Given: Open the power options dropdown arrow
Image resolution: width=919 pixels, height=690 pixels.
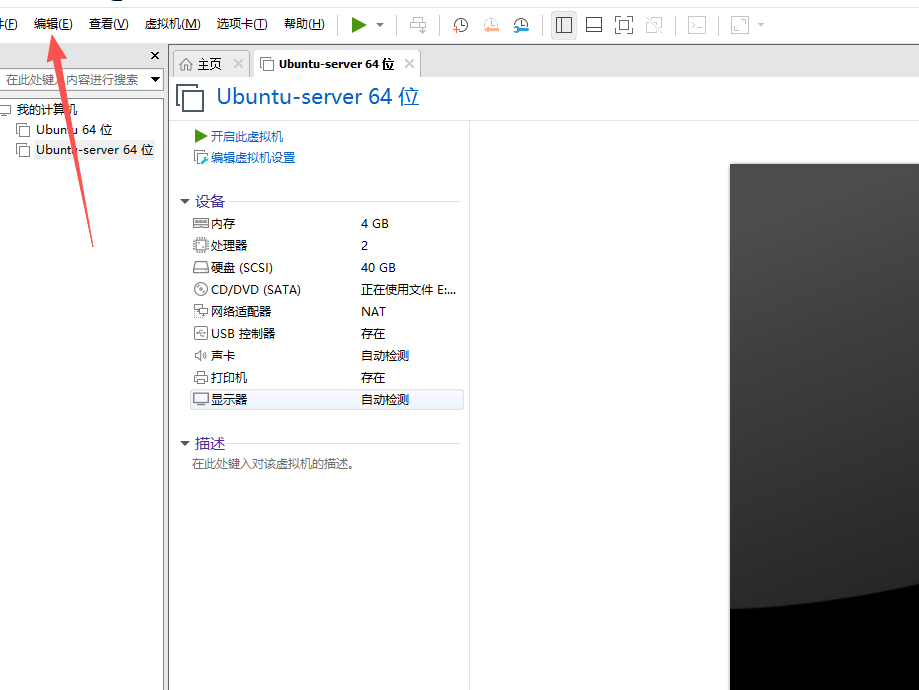Looking at the screenshot, I should 380,25.
